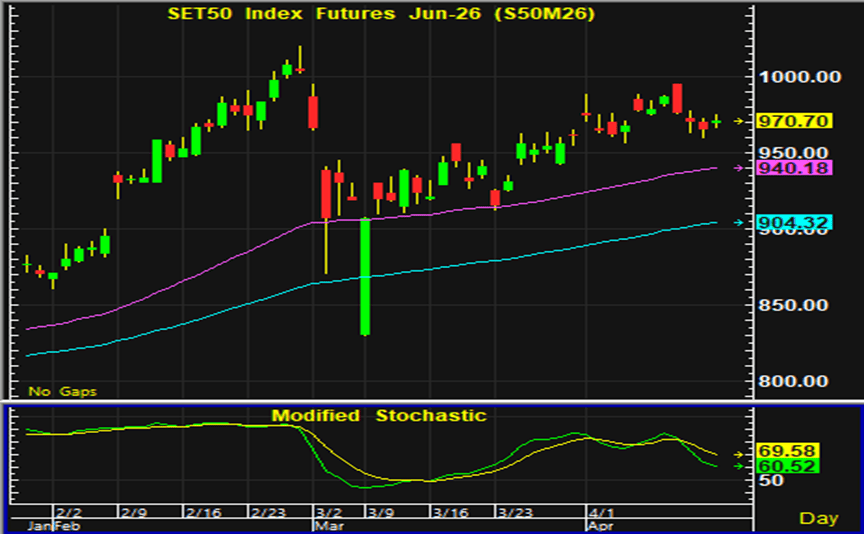Click the cyan arrow beside 904.32 label
This screenshot has width=864, height=534.
[x=739, y=222]
